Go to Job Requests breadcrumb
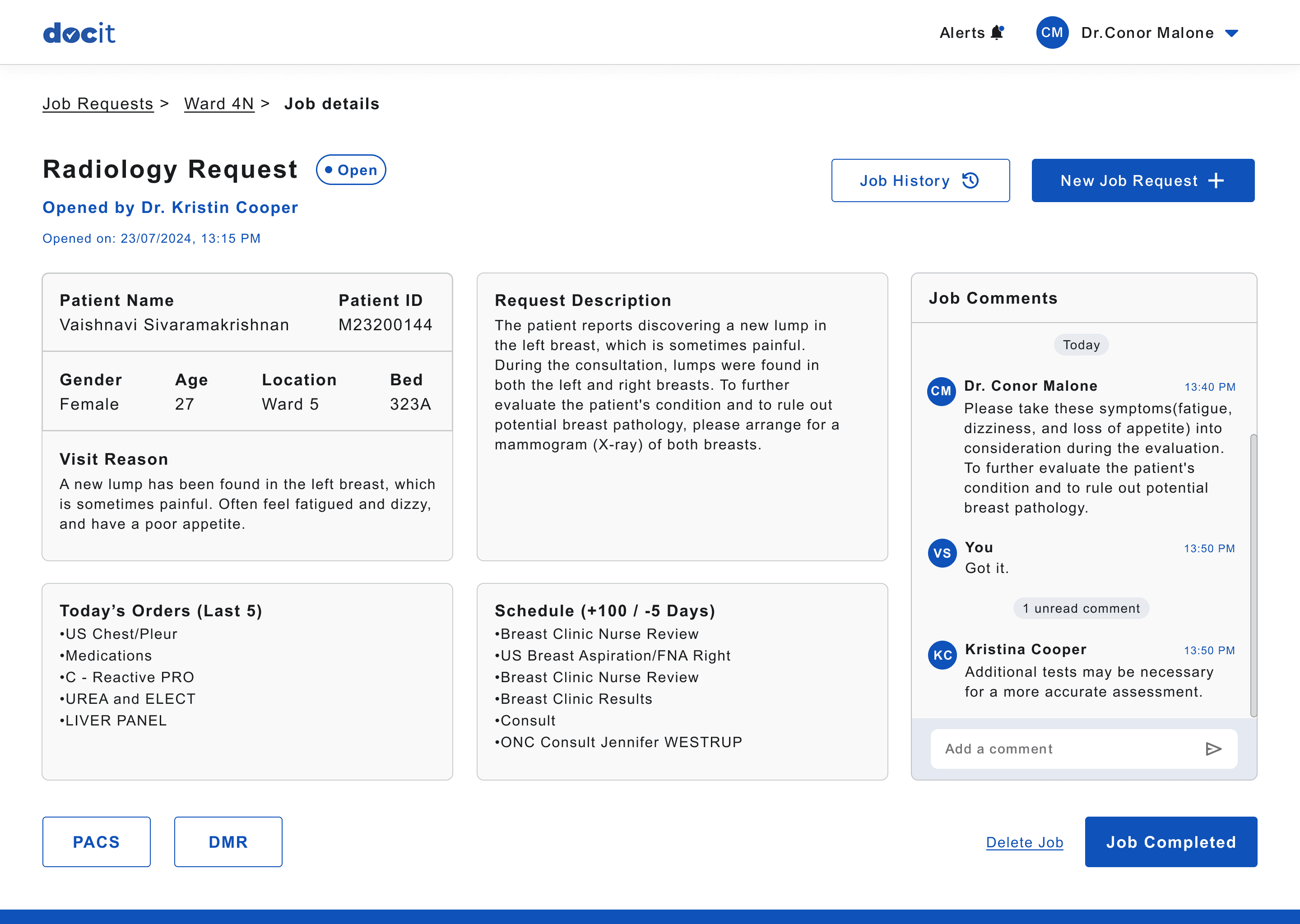The width and height of the screenshot is (1300, 924). (x=98, y=104)
